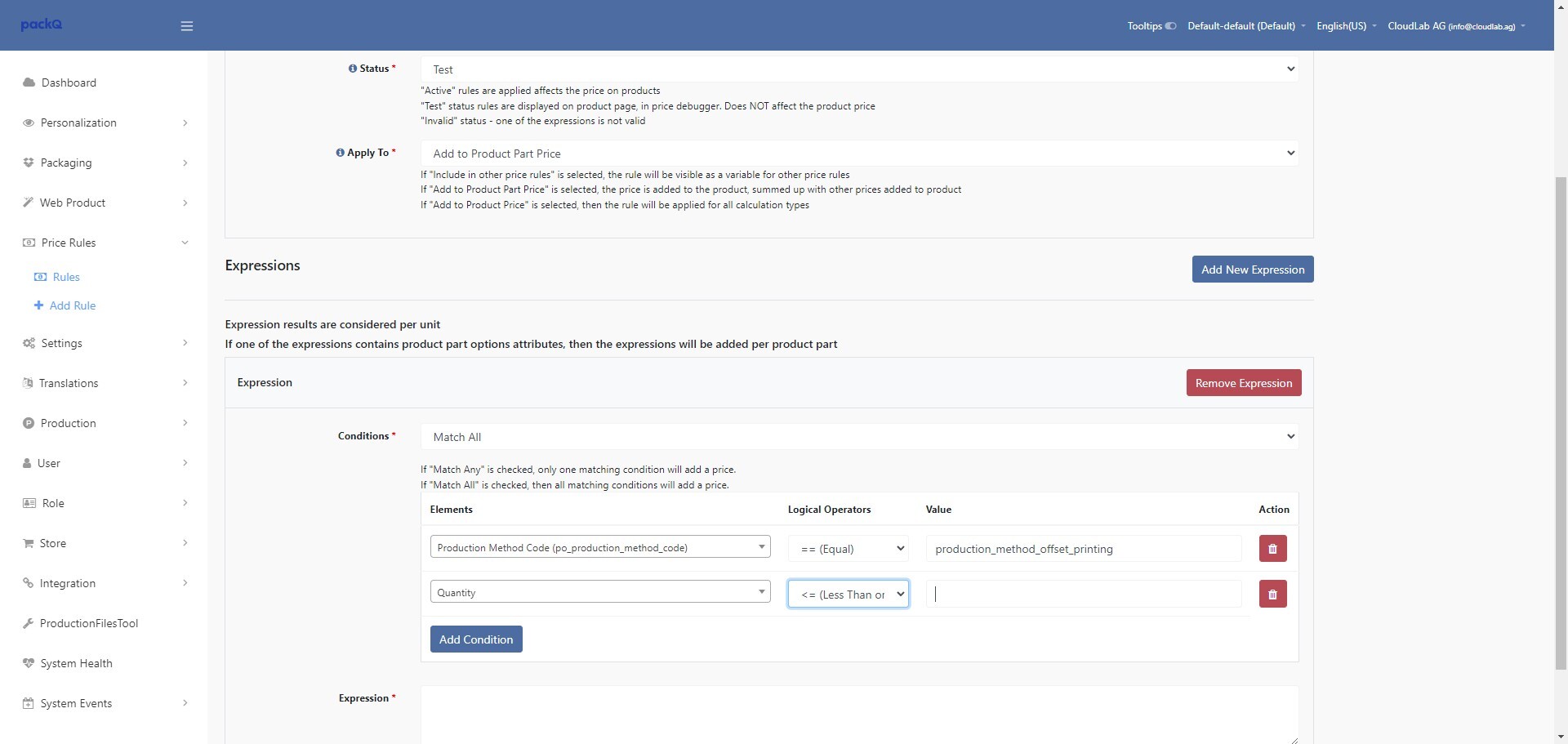Viewport: 1568px width, 744px height.
Task: Go to the Rules link
Action: 66,277
